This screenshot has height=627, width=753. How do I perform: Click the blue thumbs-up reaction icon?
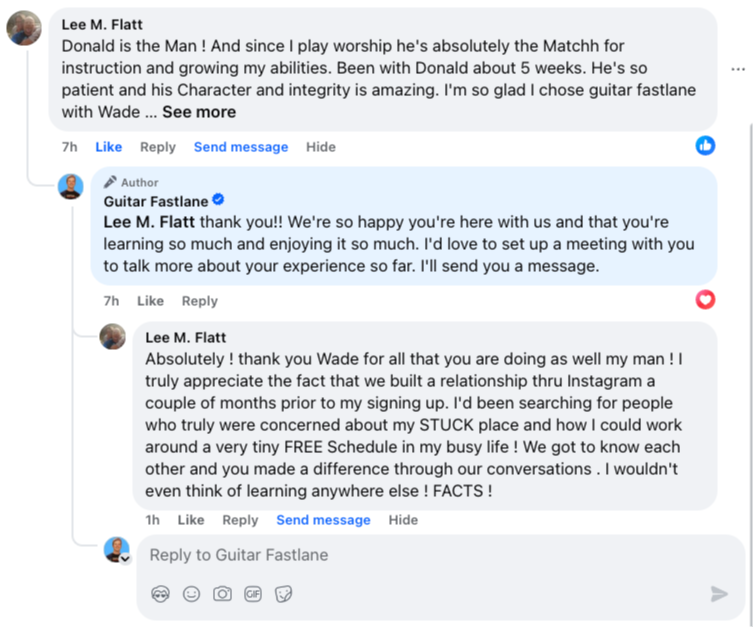point(706,146)
